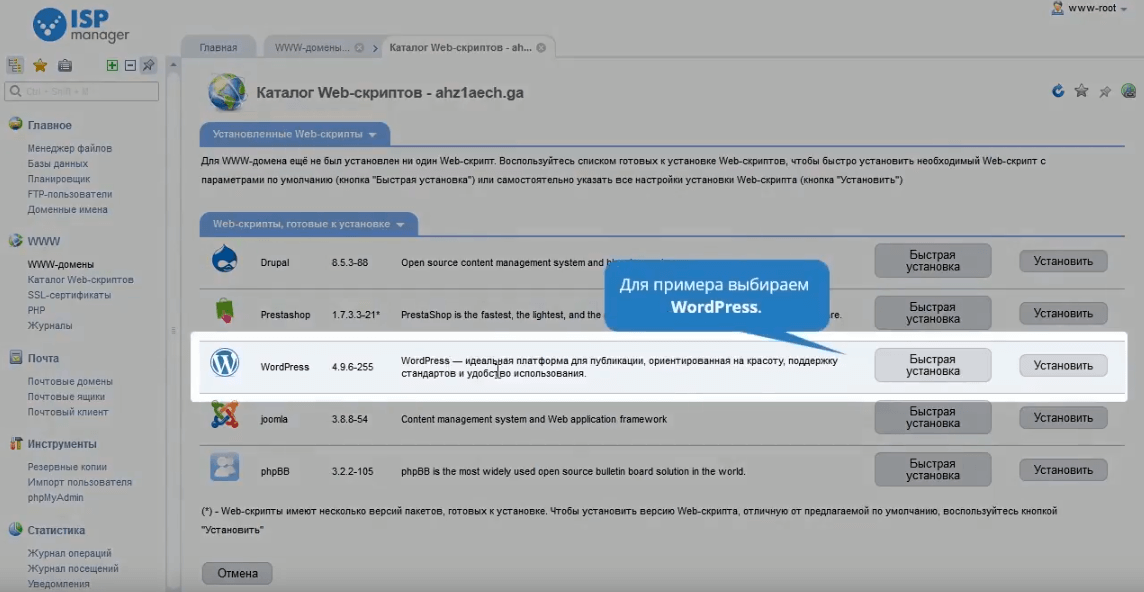Collapse the Инструменты sidebar group
The width and height of the screenshot is (1144, 592).
[62, 444]
